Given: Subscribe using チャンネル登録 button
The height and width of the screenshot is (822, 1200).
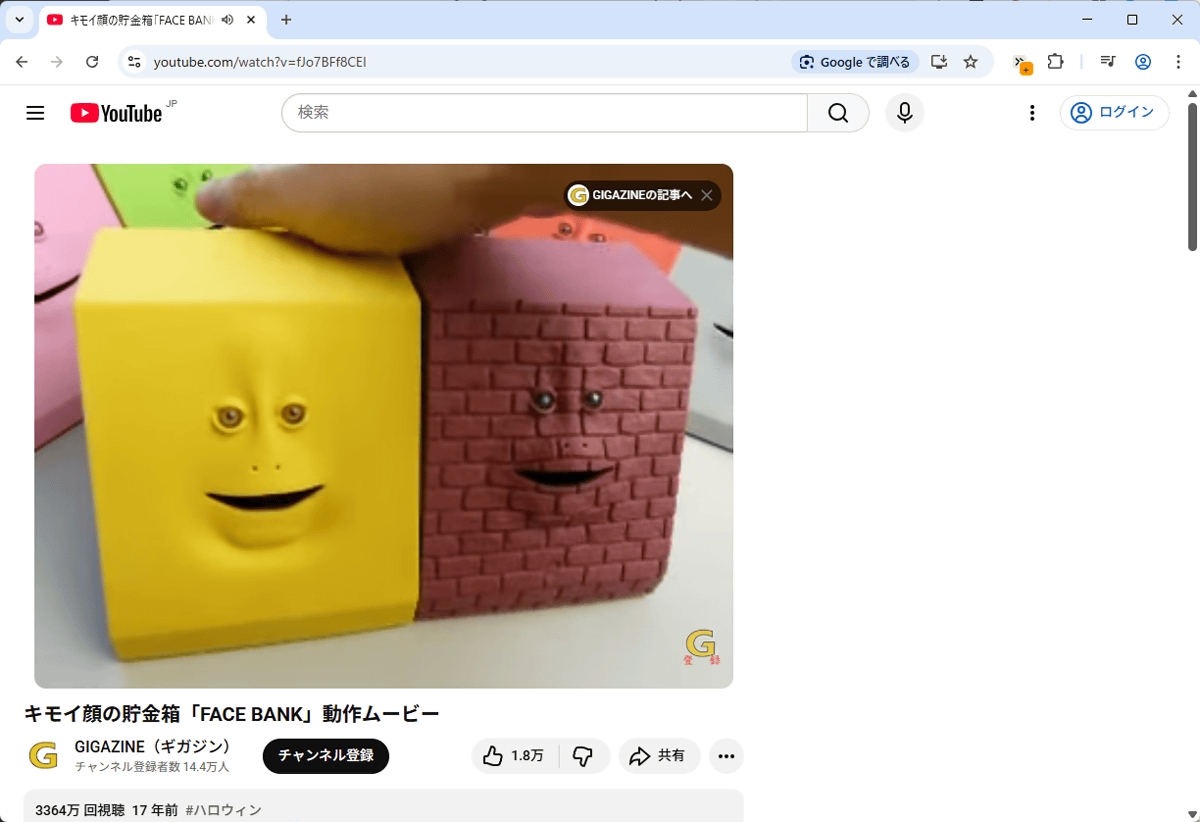Looking at the screenshot, I should (x=325, y=756).
